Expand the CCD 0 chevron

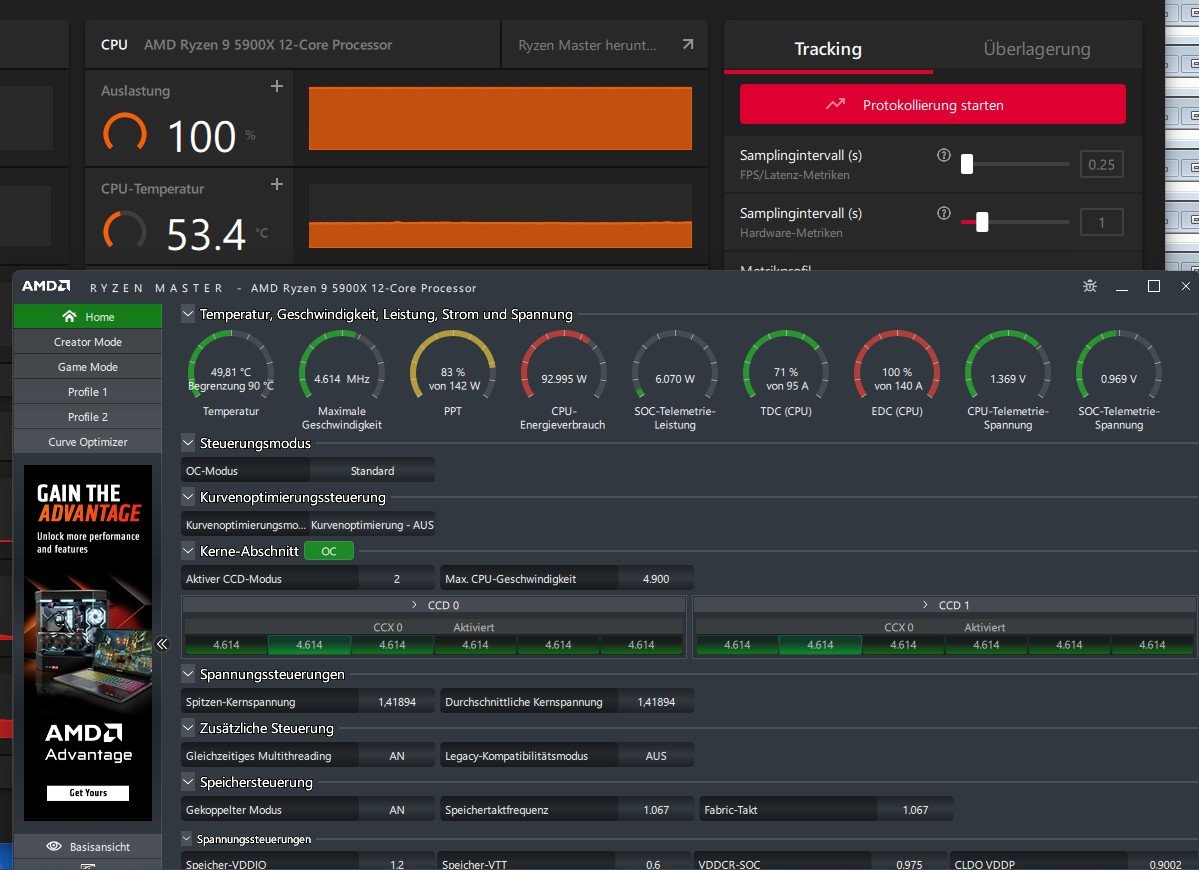tap(414, 605)
